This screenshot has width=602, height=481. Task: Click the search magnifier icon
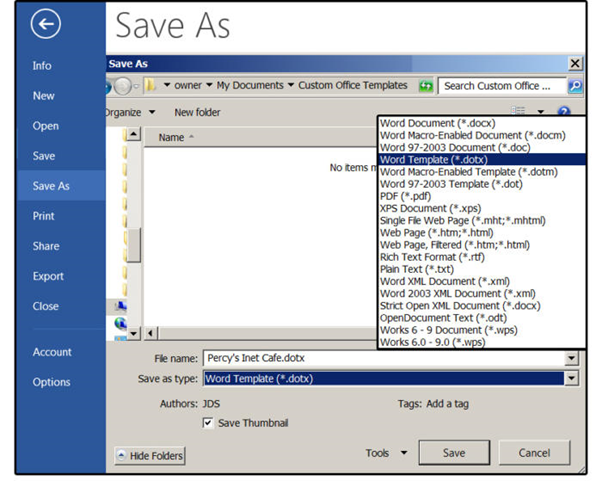tap(575, 86)
